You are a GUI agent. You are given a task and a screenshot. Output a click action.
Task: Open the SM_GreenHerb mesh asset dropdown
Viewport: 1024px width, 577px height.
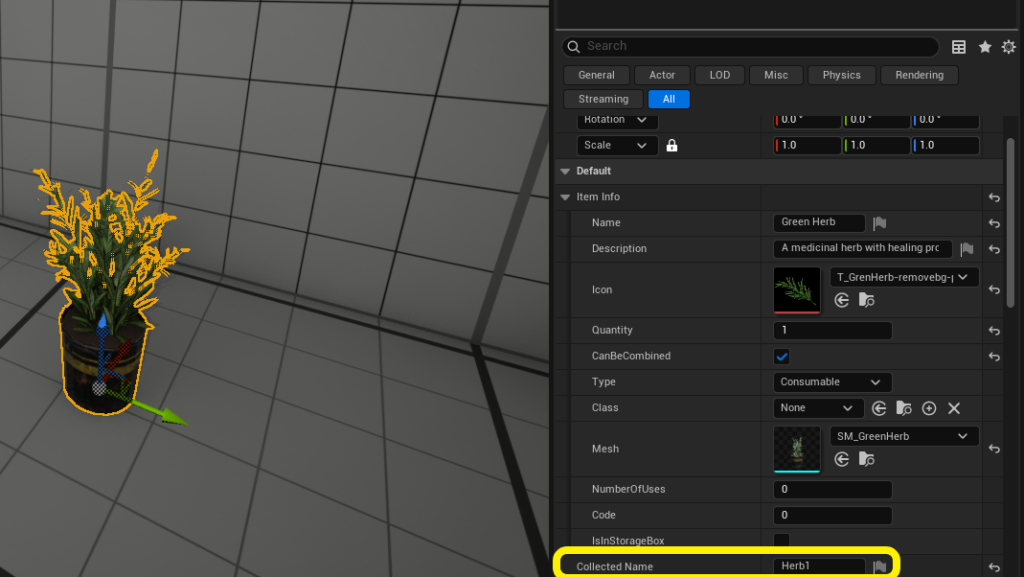[904, 436]
